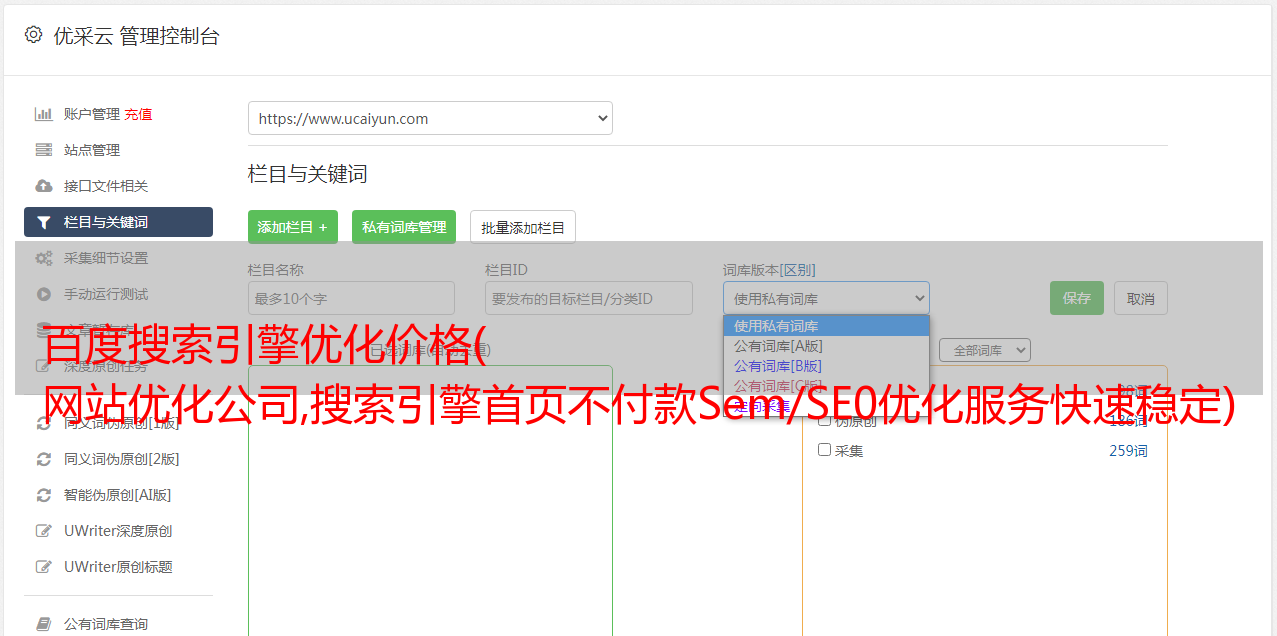Open the 全部词库 filter dropdown
The height and width of the screenshot is (636, 1277).
(984, 350)
